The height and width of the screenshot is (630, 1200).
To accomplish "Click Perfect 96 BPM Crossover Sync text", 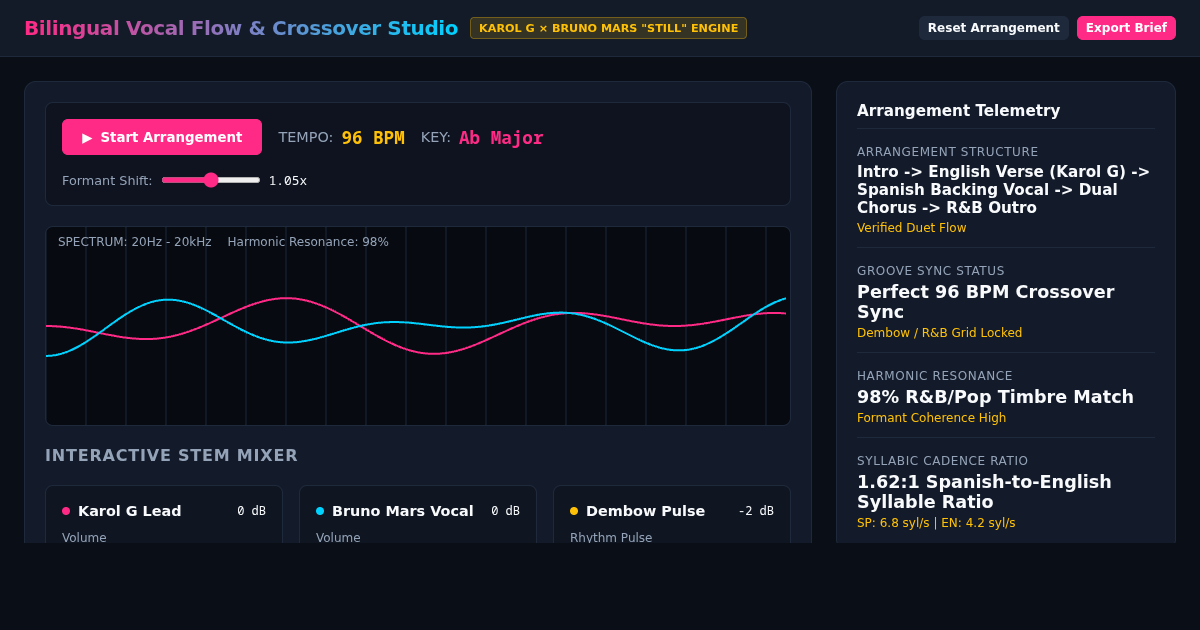I will point(985,302).
